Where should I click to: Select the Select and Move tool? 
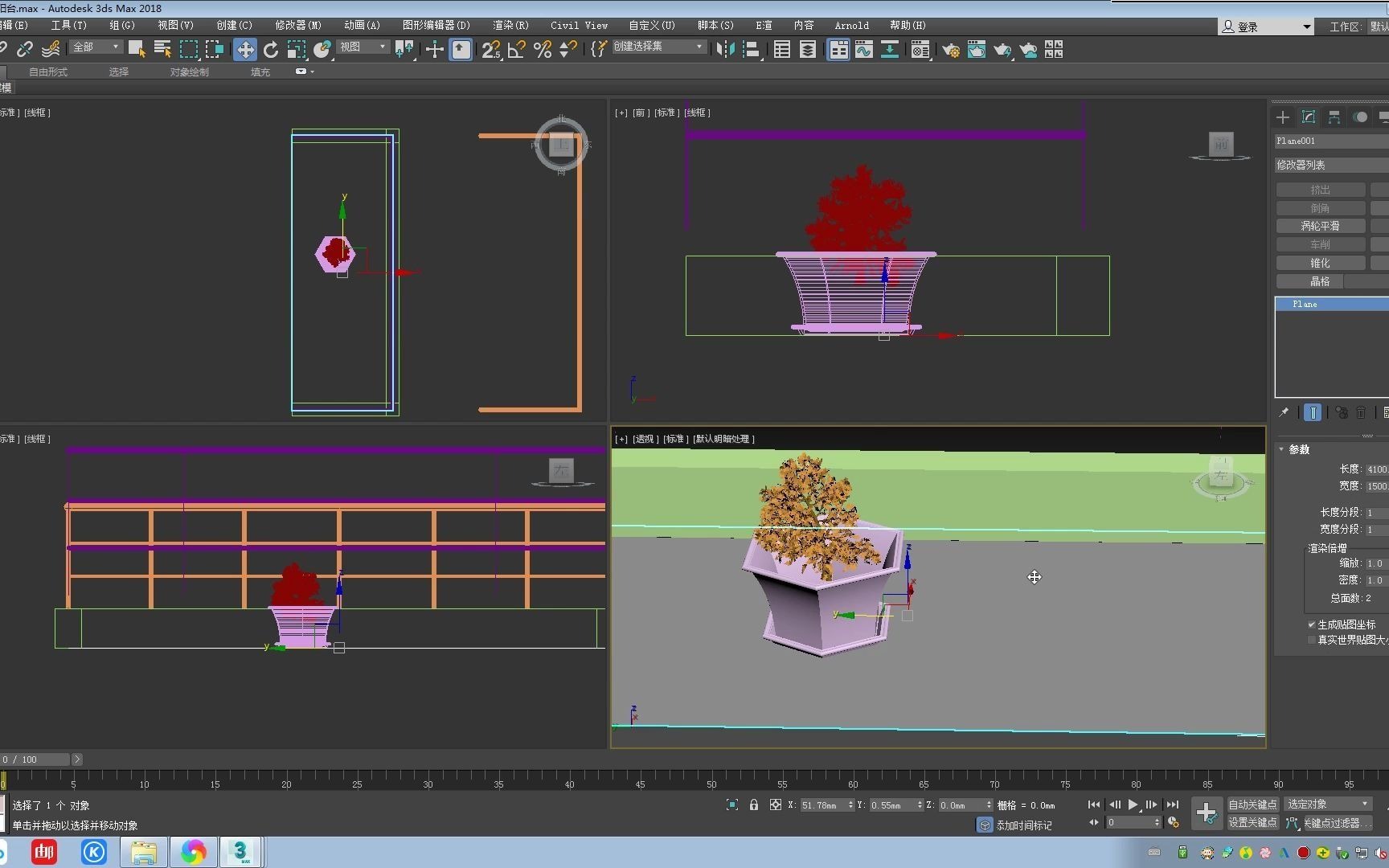246,50
